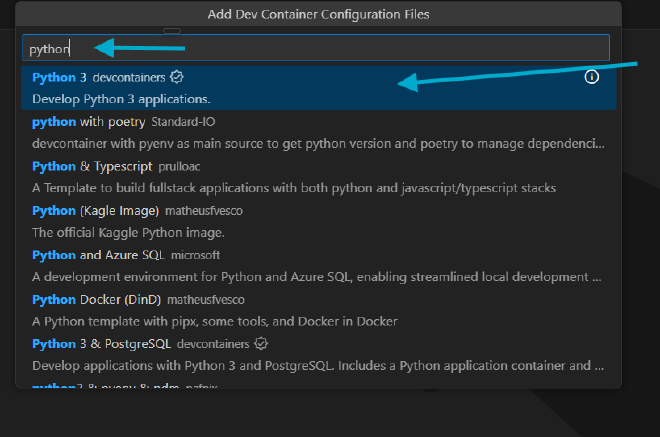The width and height of the screenshot is (660, 437).
Task: Click the pyenv and poetry devcontainer description
Action: pyautogui.click(x=318, y=144)
